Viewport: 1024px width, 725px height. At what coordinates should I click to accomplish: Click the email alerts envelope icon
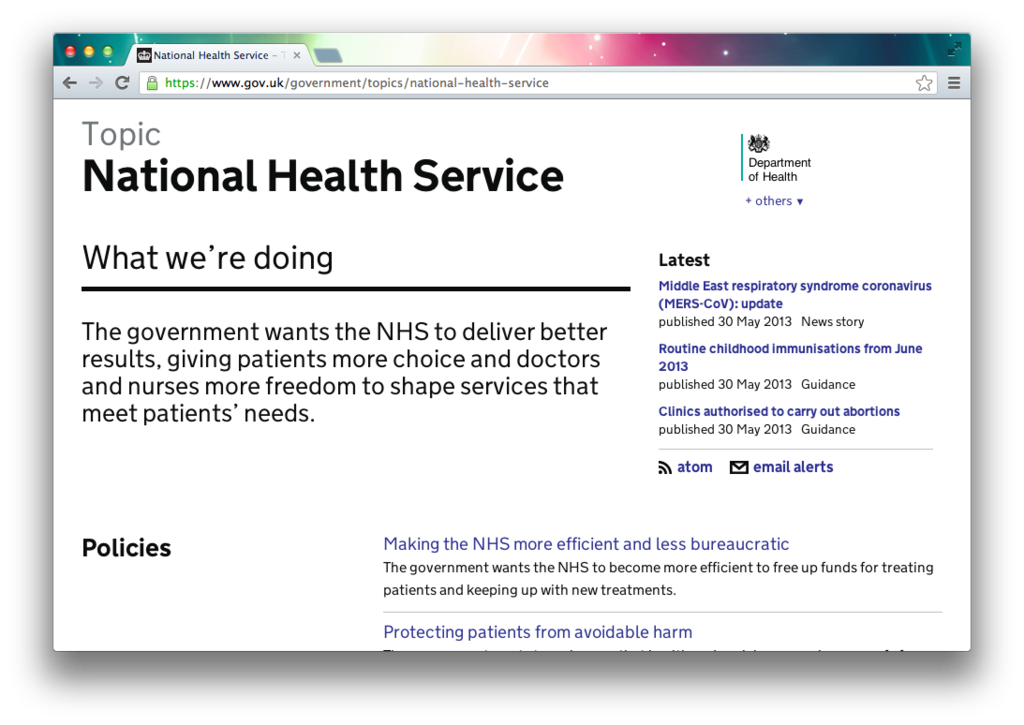[x=739, y=468]
